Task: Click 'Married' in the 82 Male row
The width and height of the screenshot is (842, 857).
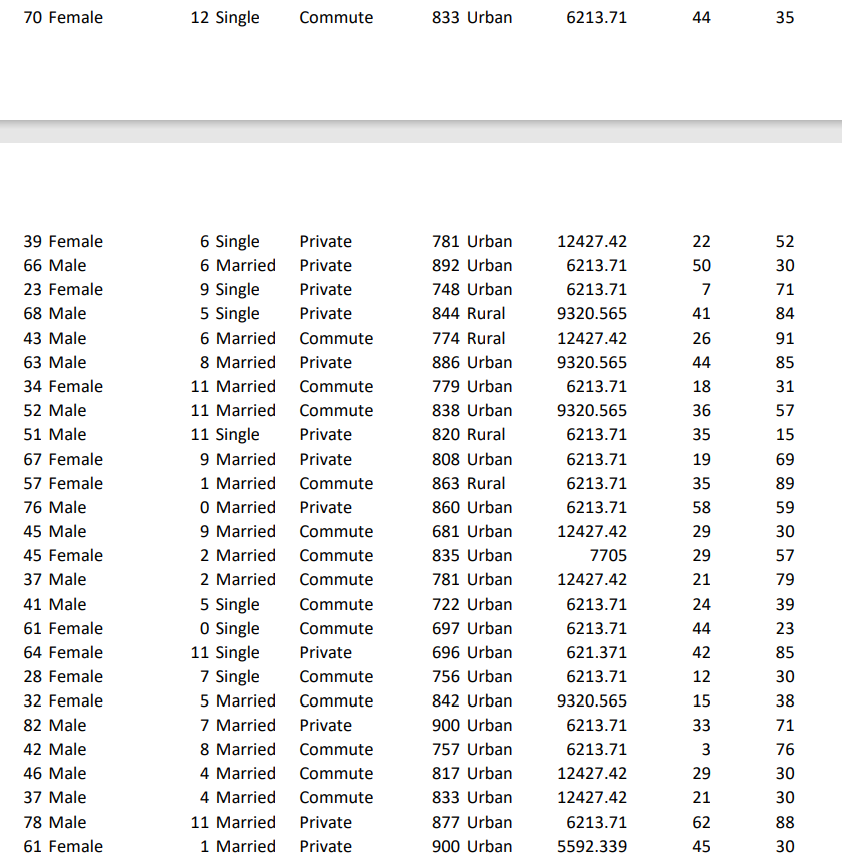Action: [246, 725]
